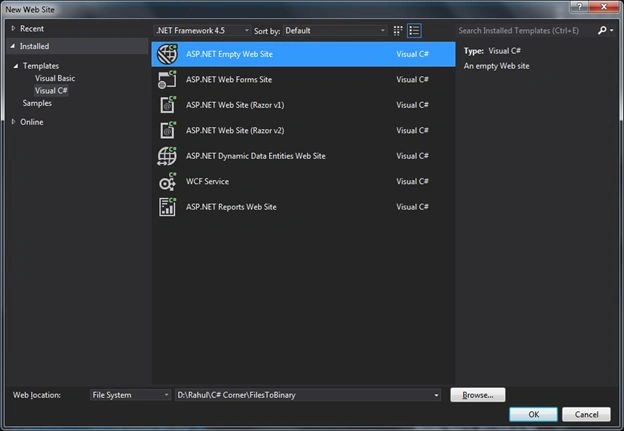Click 'An empty Web site' description text
The image size is (624, 431).
(x=496, y=66)
